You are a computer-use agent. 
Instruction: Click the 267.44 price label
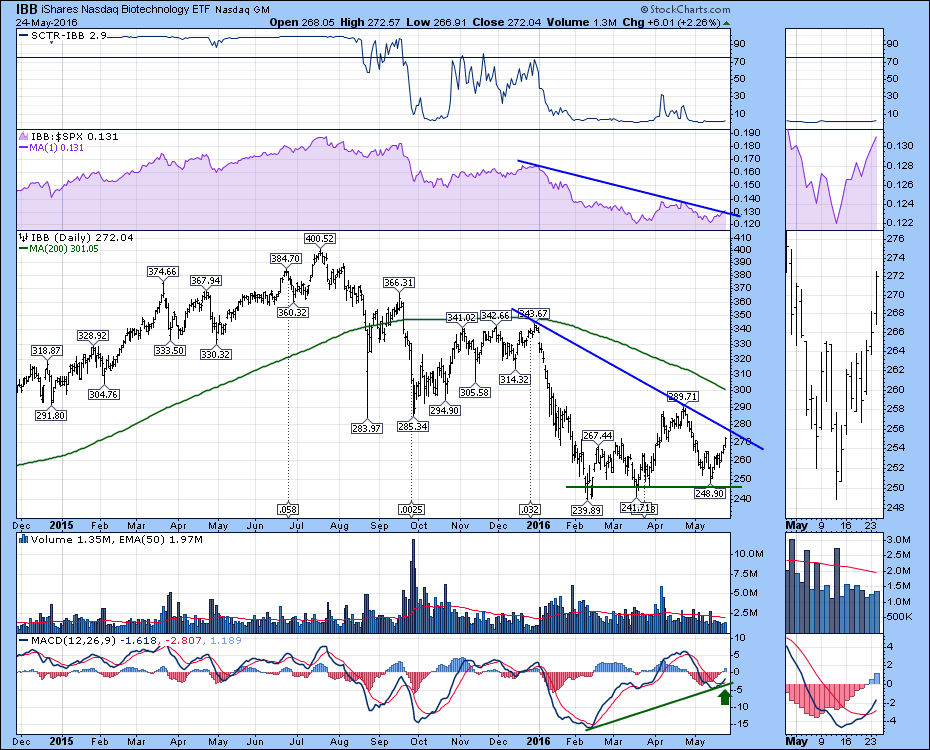(x=597, y=436)
